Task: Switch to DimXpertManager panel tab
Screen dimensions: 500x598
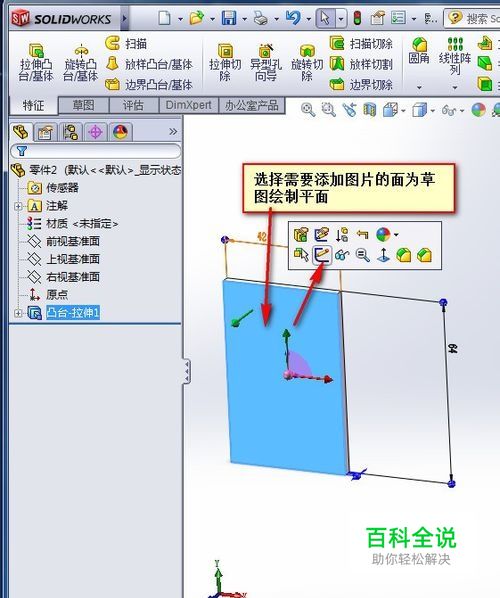Action: point(95,132)
